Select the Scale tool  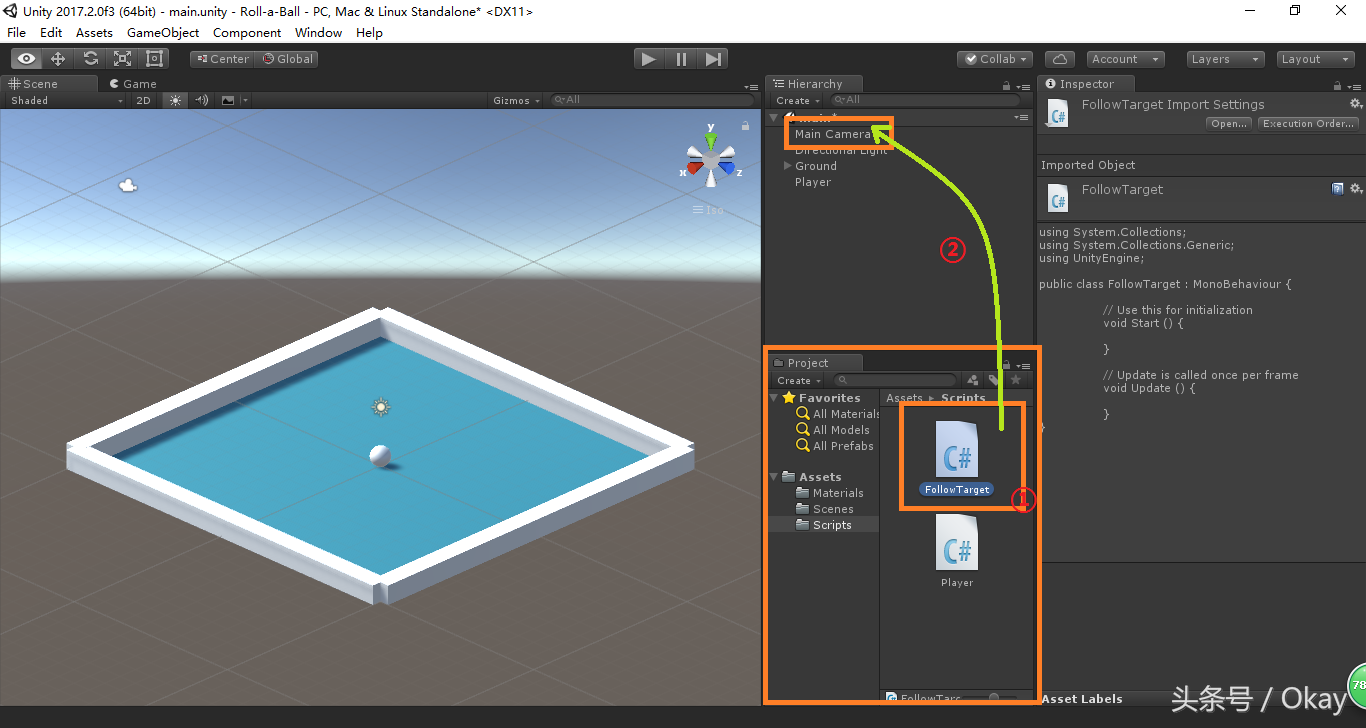(122, 59)
